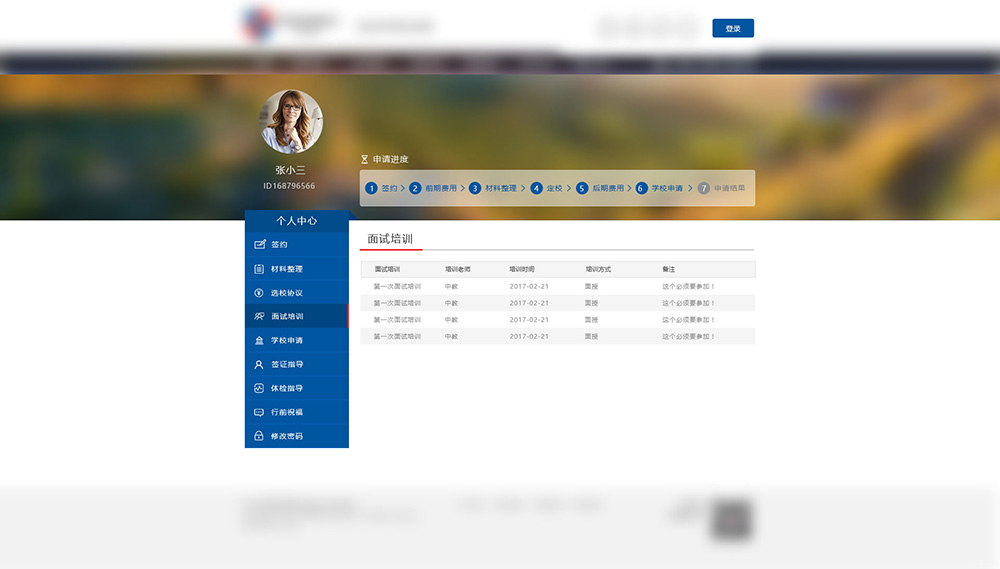
Task: Click the 签约 pencil icon in sidebar
Action: (x=259, y=245)
